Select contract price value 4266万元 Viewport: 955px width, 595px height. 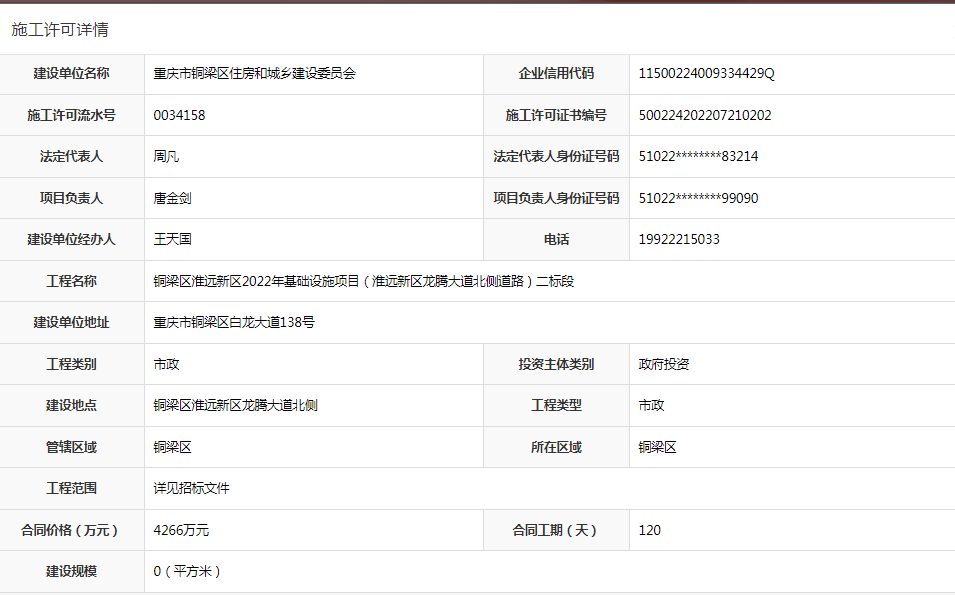click(x=181, y=530)
